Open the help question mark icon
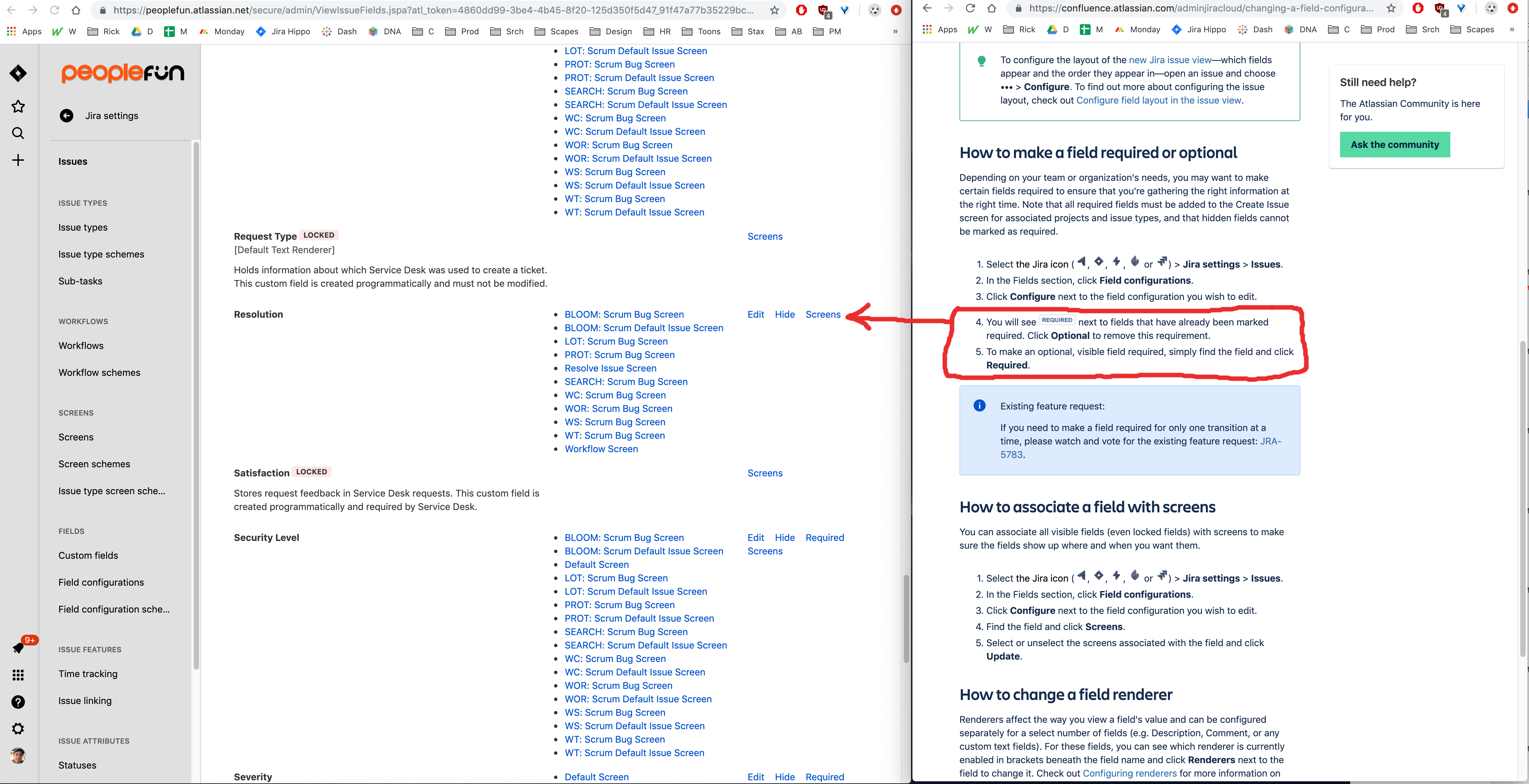The image size is (1529, 784). pyautogui.click(x=18, y=702)
